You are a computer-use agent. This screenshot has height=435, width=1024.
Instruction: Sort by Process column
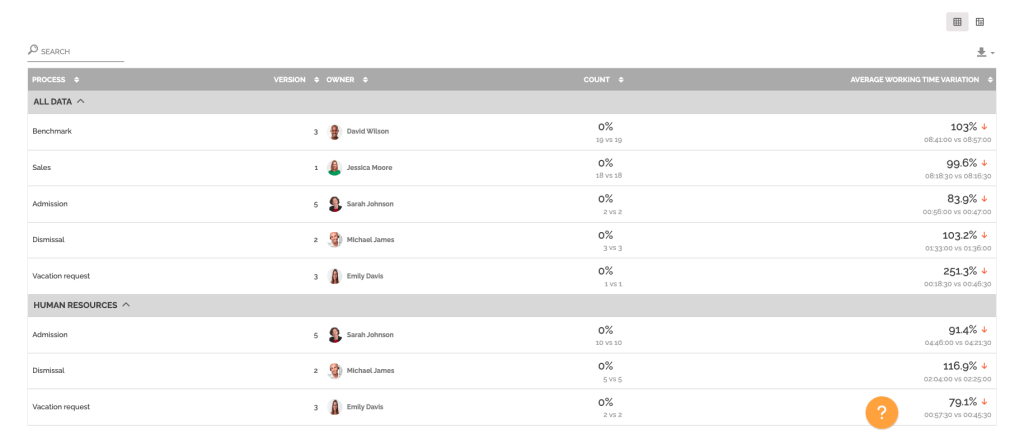[55, 80]
